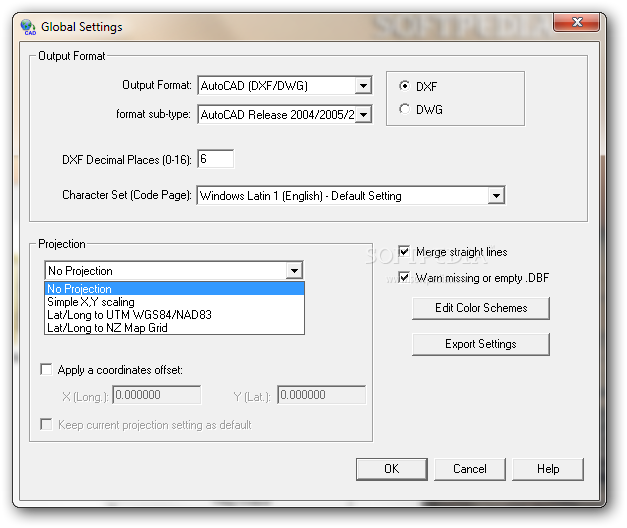
Task: Click the X (Long.) offset field
Action: click(157, 395)
